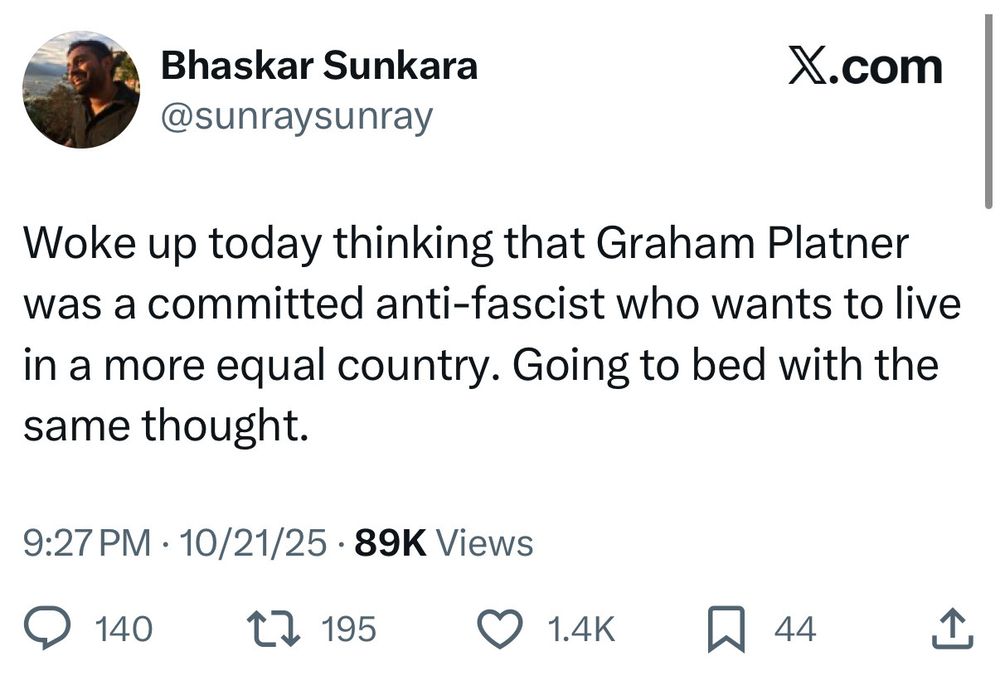This screenshot has width=1000, height=681.
Task: Open sharing options via the share arrow icon
Action: 950,629
